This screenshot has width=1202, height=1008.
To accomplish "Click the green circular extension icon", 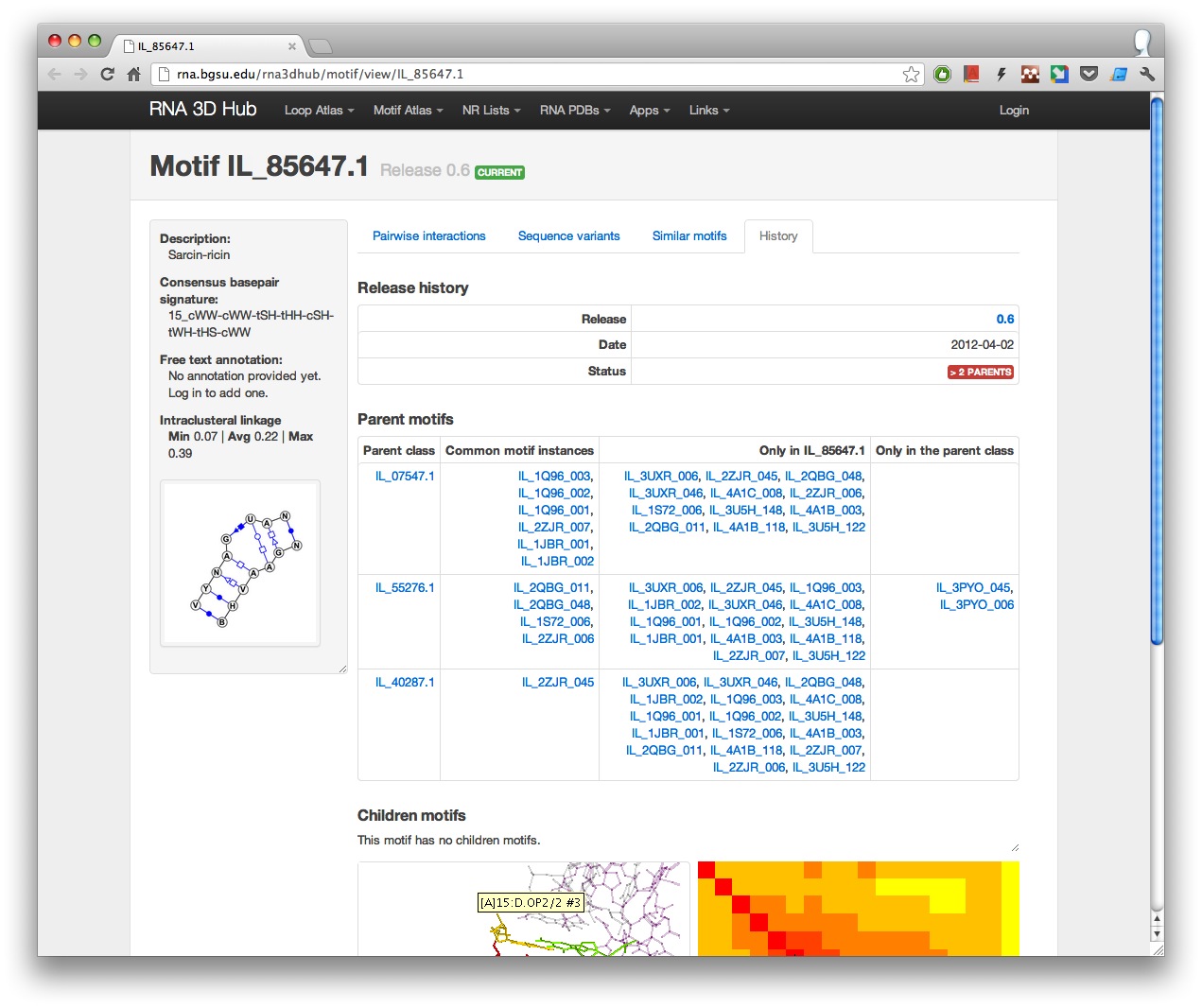I will click(x=942, y=74).
